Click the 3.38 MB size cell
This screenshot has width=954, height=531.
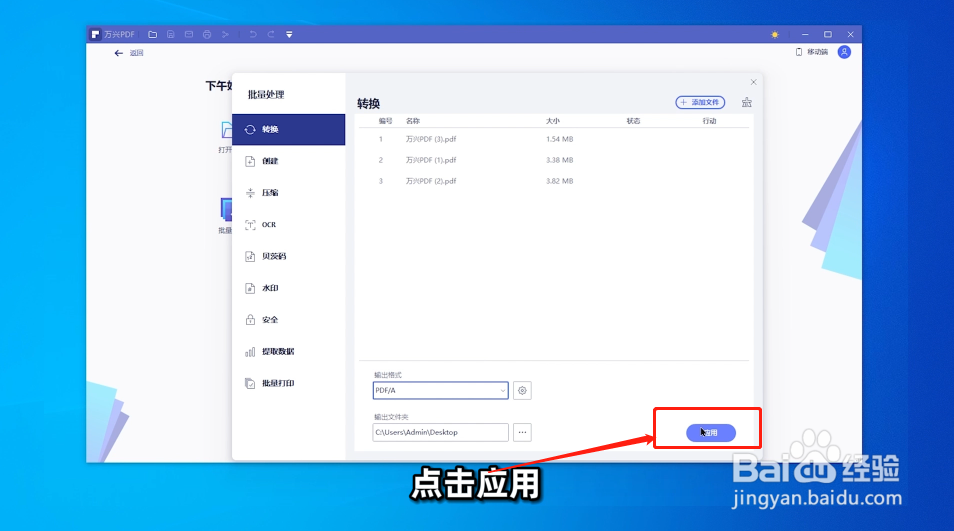click(560, 160)
